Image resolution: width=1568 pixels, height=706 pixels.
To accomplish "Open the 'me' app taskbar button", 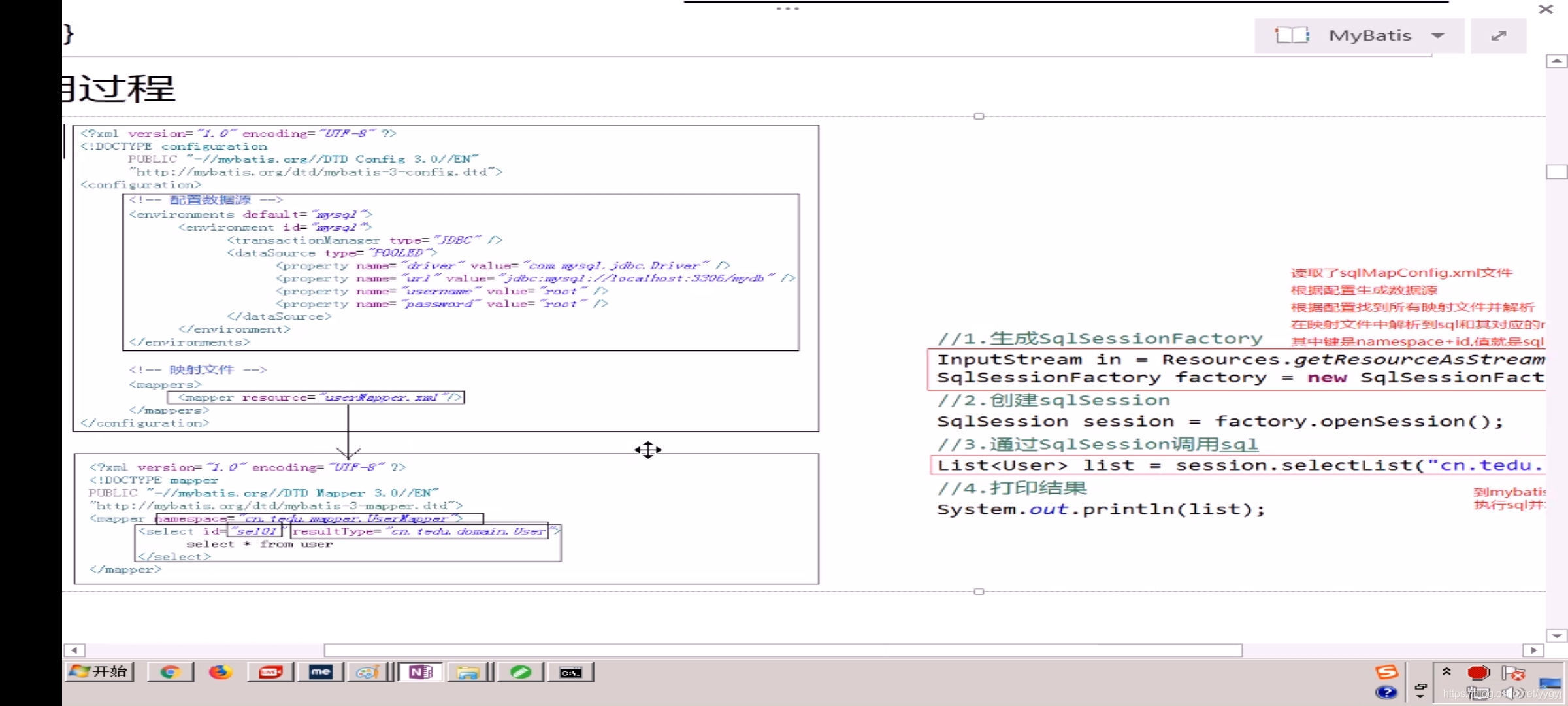I will (321, 672).
